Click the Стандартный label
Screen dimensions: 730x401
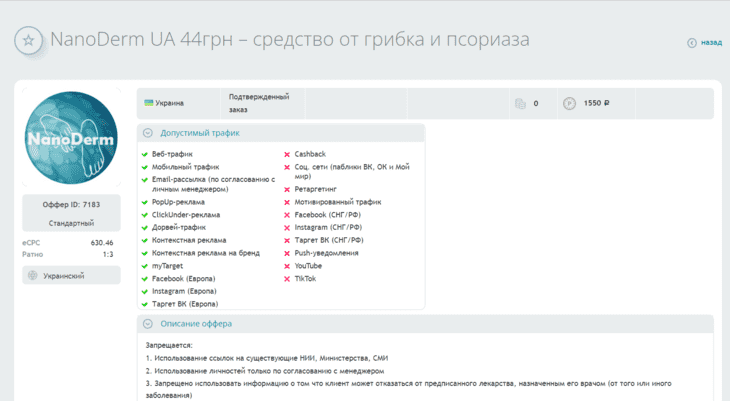coord(71,223)
